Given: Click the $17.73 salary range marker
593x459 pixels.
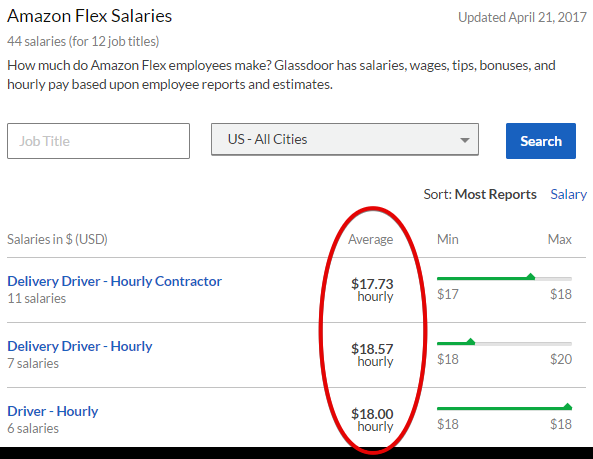Looking at the screenshot, I should click(531, 276).
